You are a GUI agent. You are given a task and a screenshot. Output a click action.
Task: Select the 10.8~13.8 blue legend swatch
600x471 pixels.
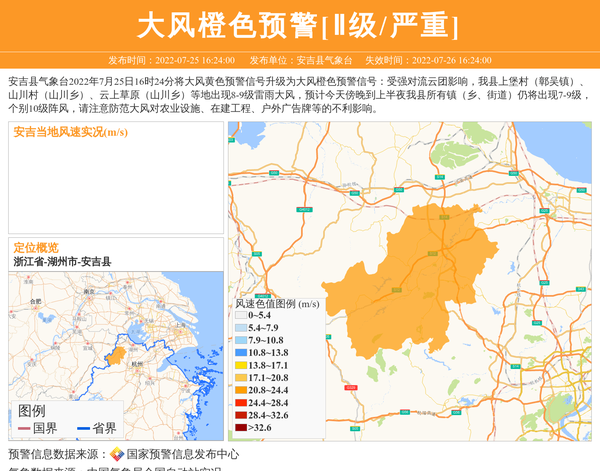pos(241,353)
